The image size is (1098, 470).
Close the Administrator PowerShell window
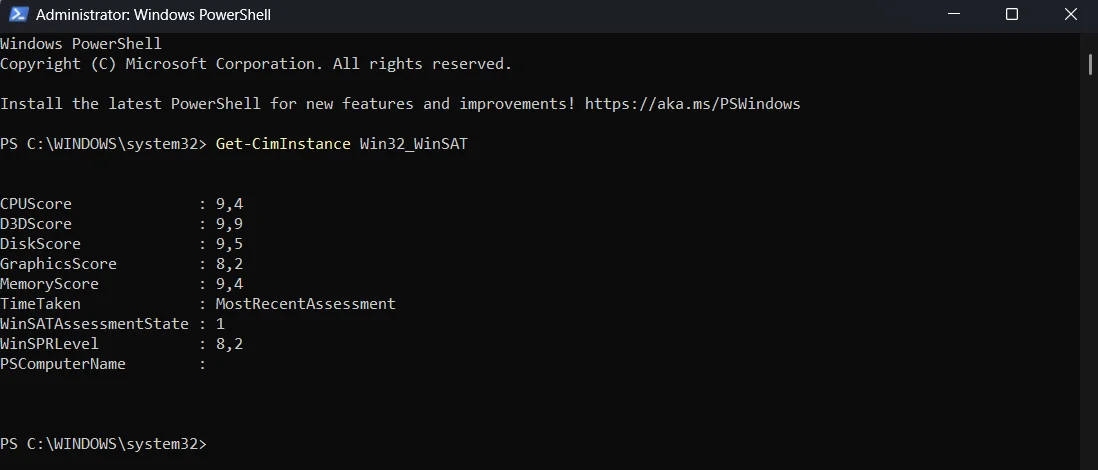1070,14
